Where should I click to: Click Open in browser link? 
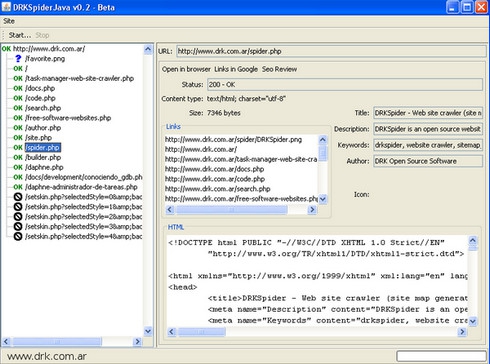[x=186, y=69]
